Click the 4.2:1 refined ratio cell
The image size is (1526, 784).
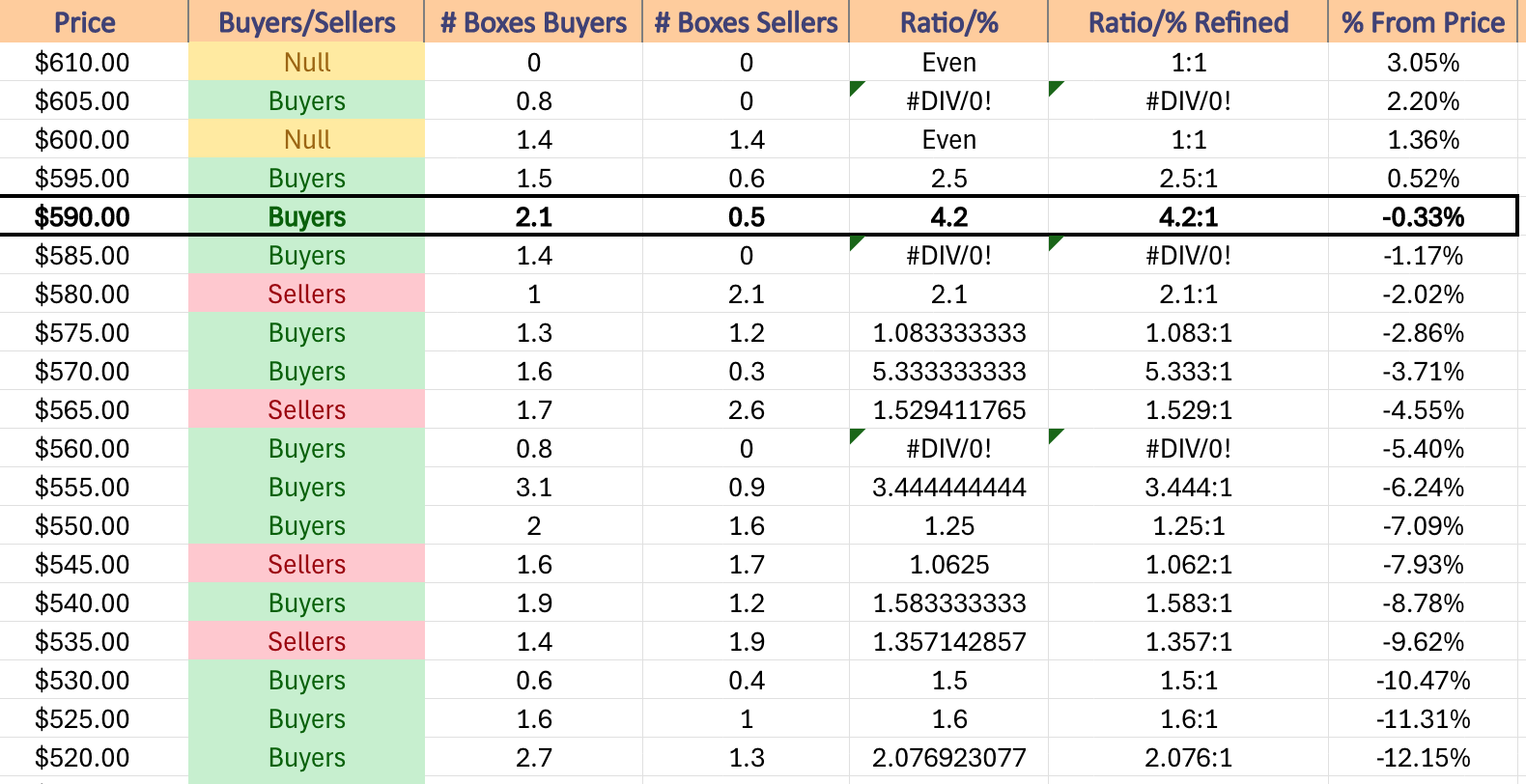point(1188,216)
